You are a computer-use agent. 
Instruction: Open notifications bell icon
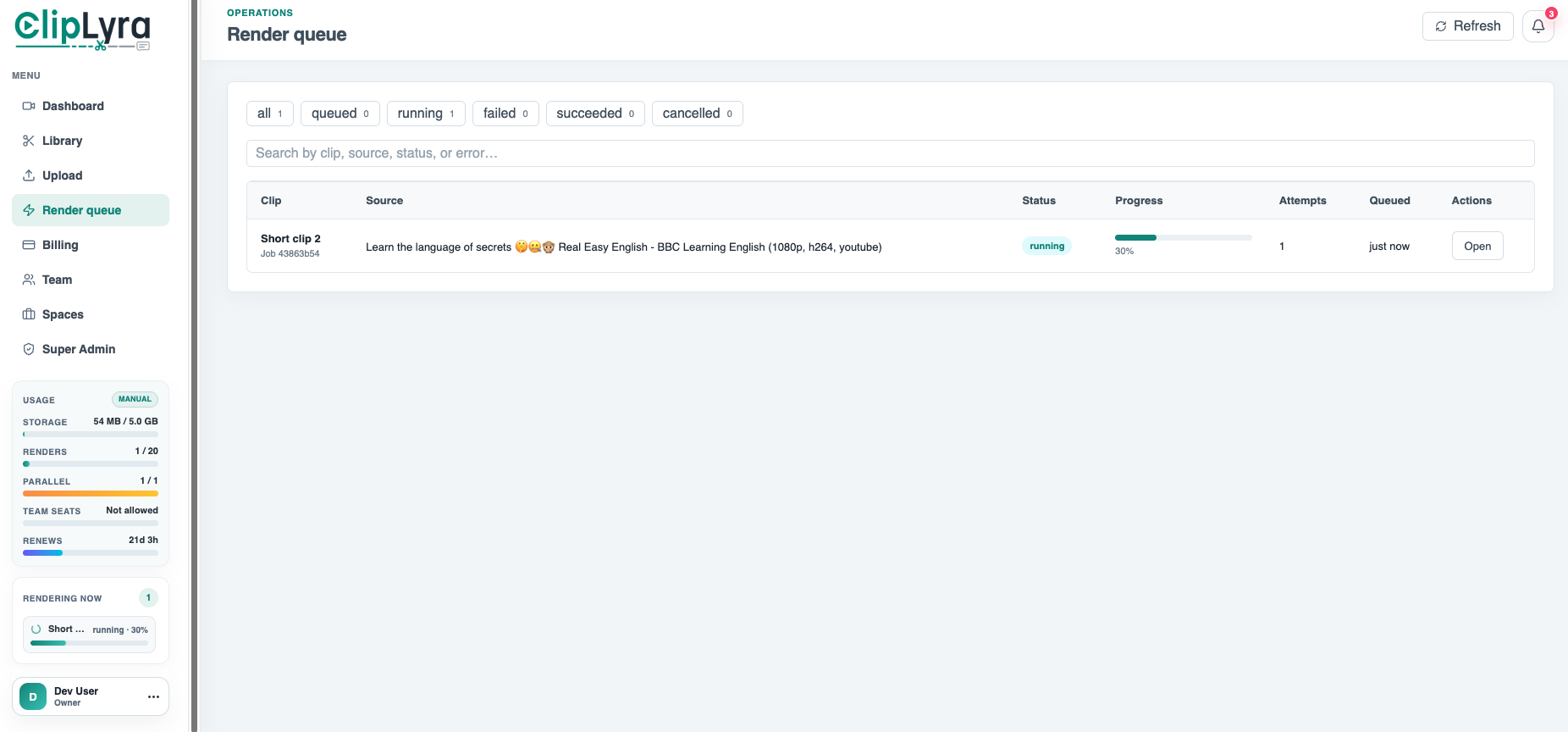tap(1538, 26)
